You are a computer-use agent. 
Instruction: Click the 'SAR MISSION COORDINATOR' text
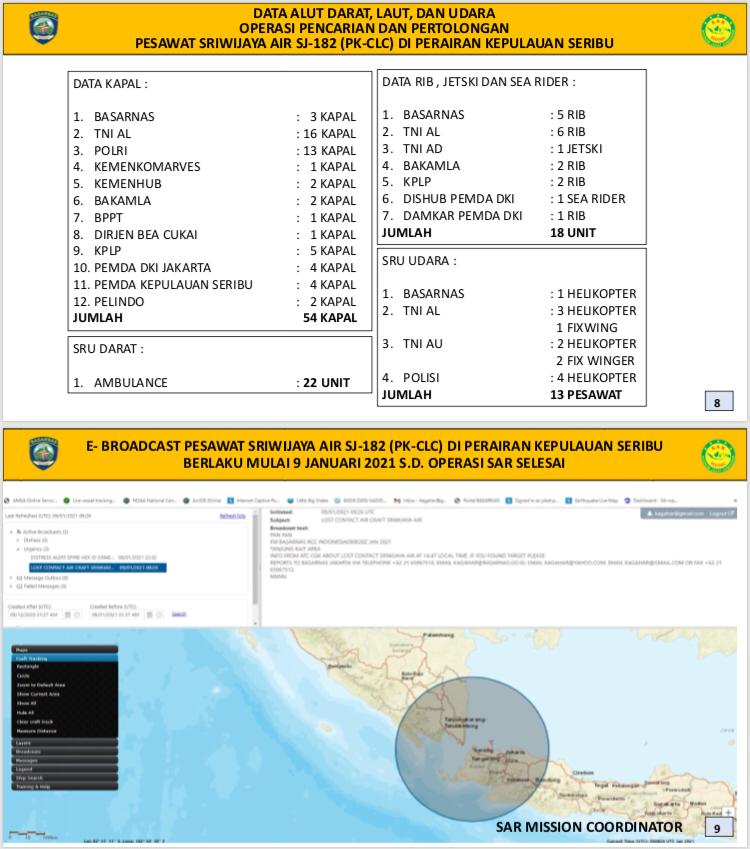589,827
